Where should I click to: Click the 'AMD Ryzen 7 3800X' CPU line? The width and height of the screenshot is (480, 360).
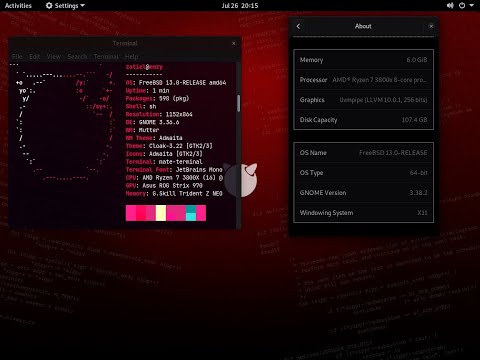[x=174, y=178]
